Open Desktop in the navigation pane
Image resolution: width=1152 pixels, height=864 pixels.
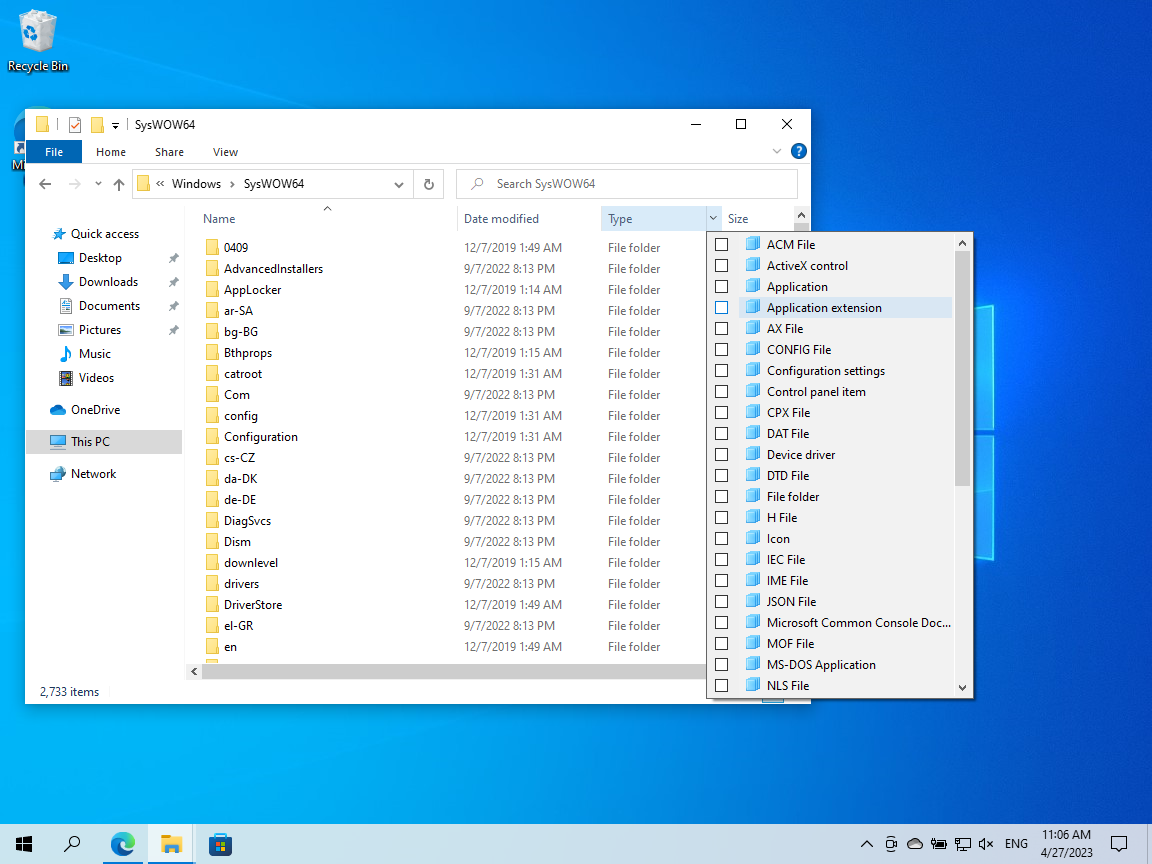click(x=100, y=258)
